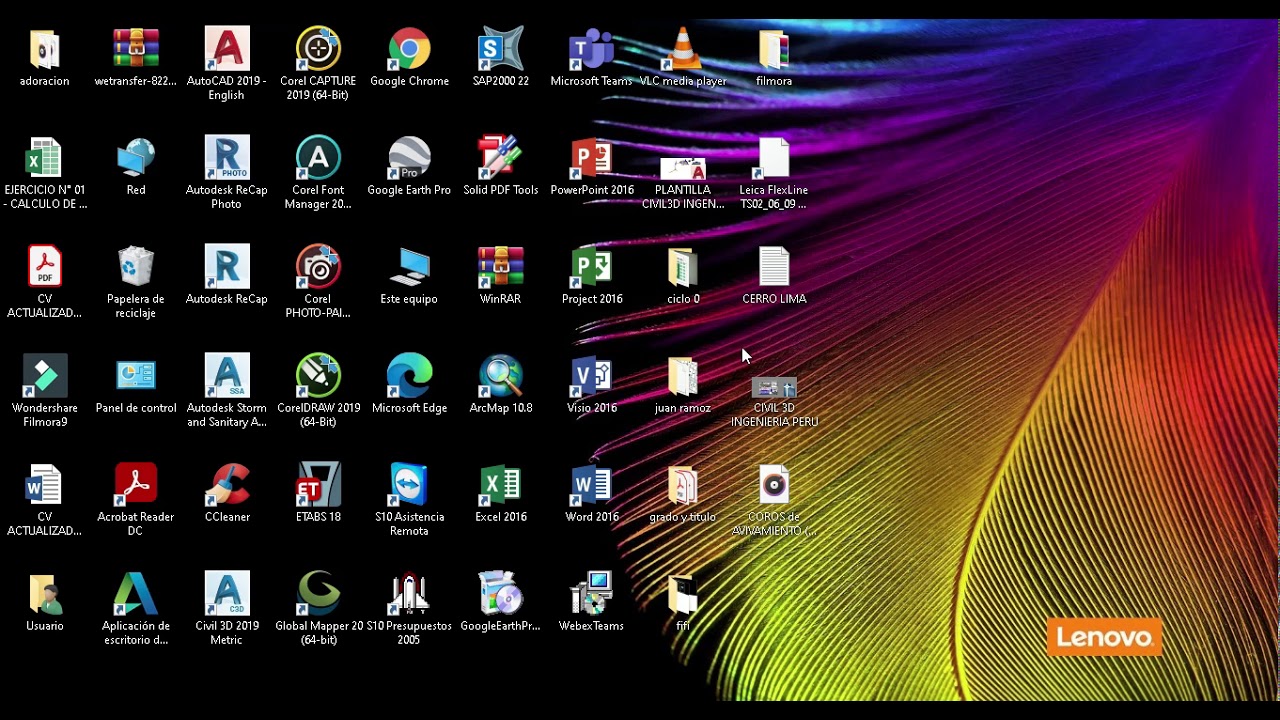Select the VLC media player icon
Image resolution: width=1280 pixels, height=720 pixels.
(683, 49)
